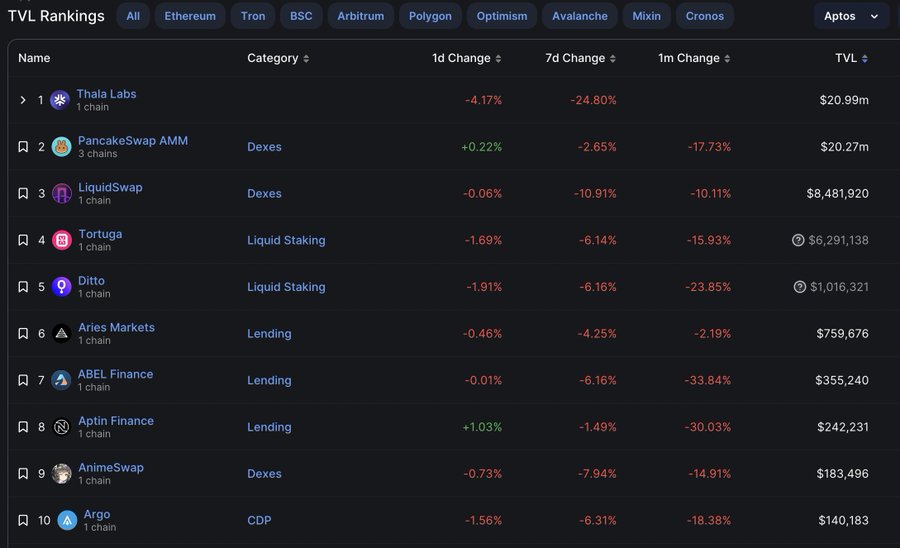Select the Cronos chain tab
The width and height of the screenshot is (900, 548).
(704, 16)
